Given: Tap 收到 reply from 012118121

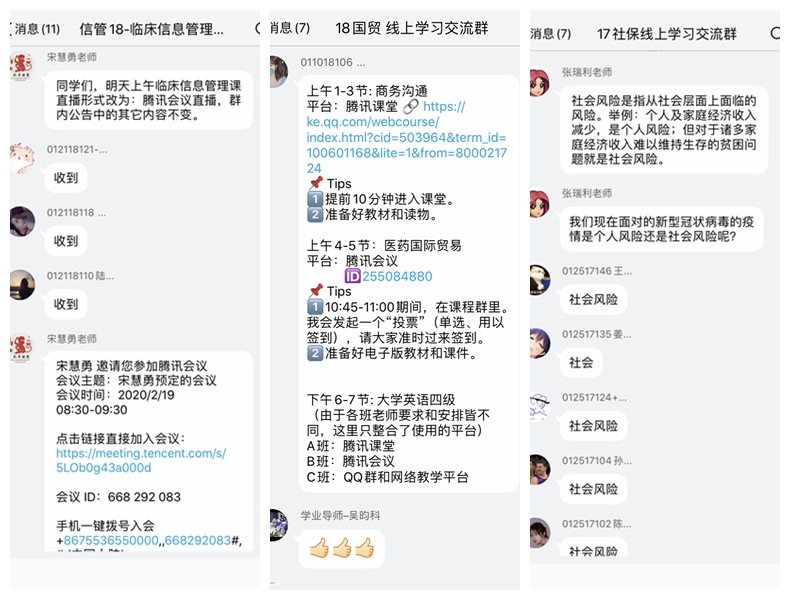Looking at the screenshot, I should coord(65,178).
